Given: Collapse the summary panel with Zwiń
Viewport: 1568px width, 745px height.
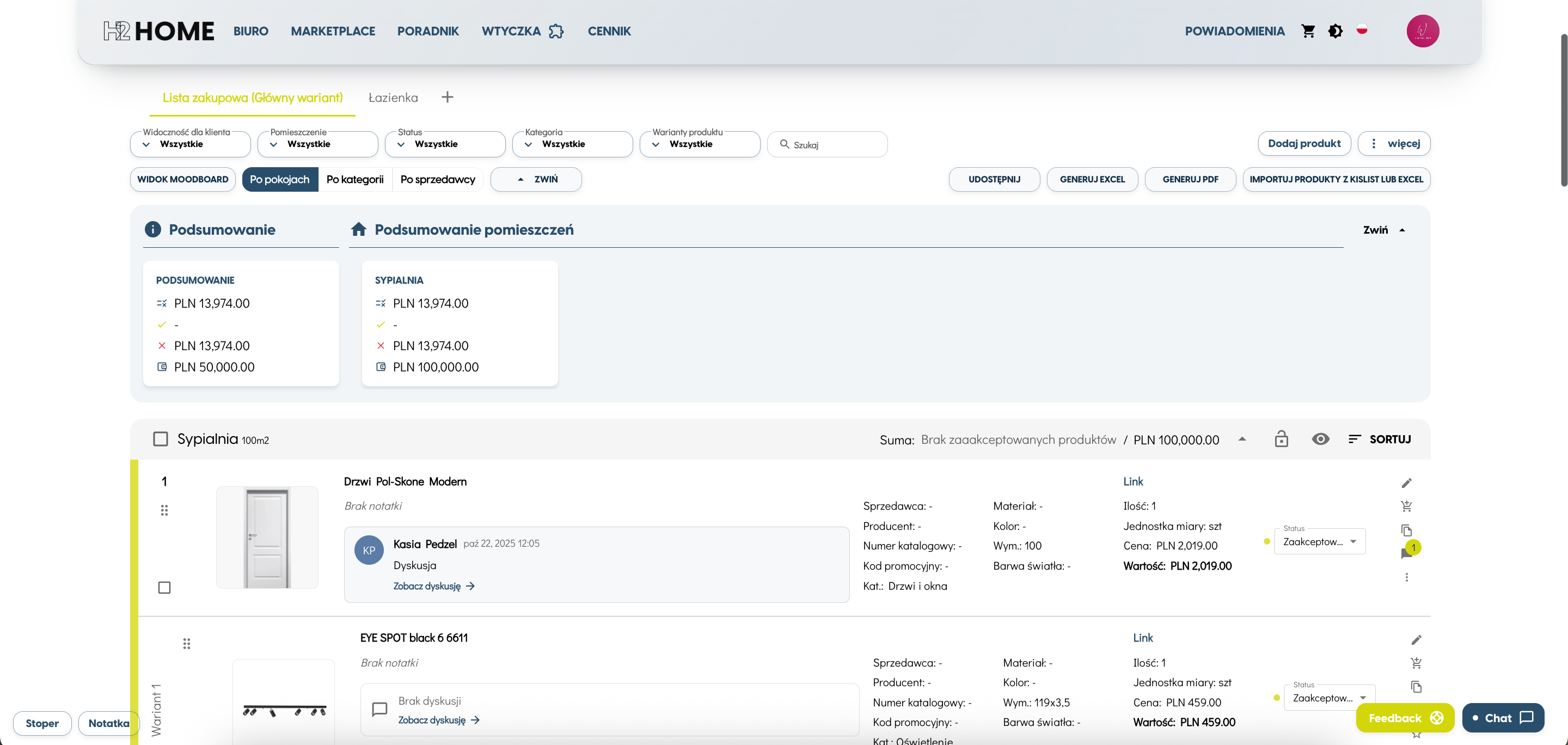Looking at the screenshot, I should coord(1384,230).
